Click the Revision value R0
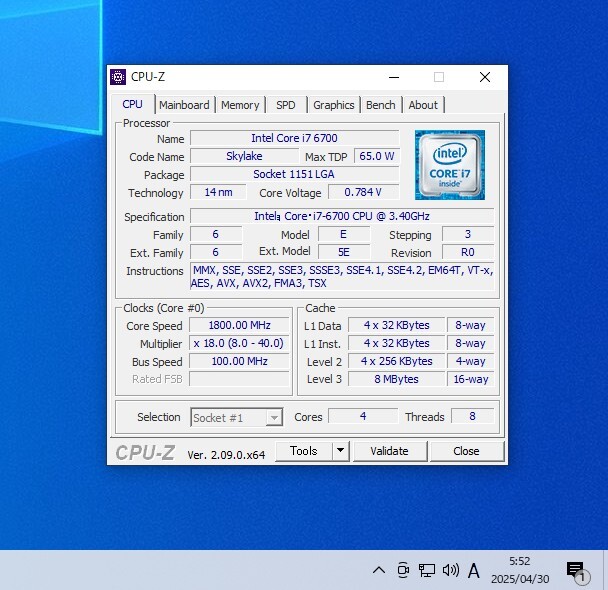The width and height of the screenshot is (608, 590). (468, 252)
